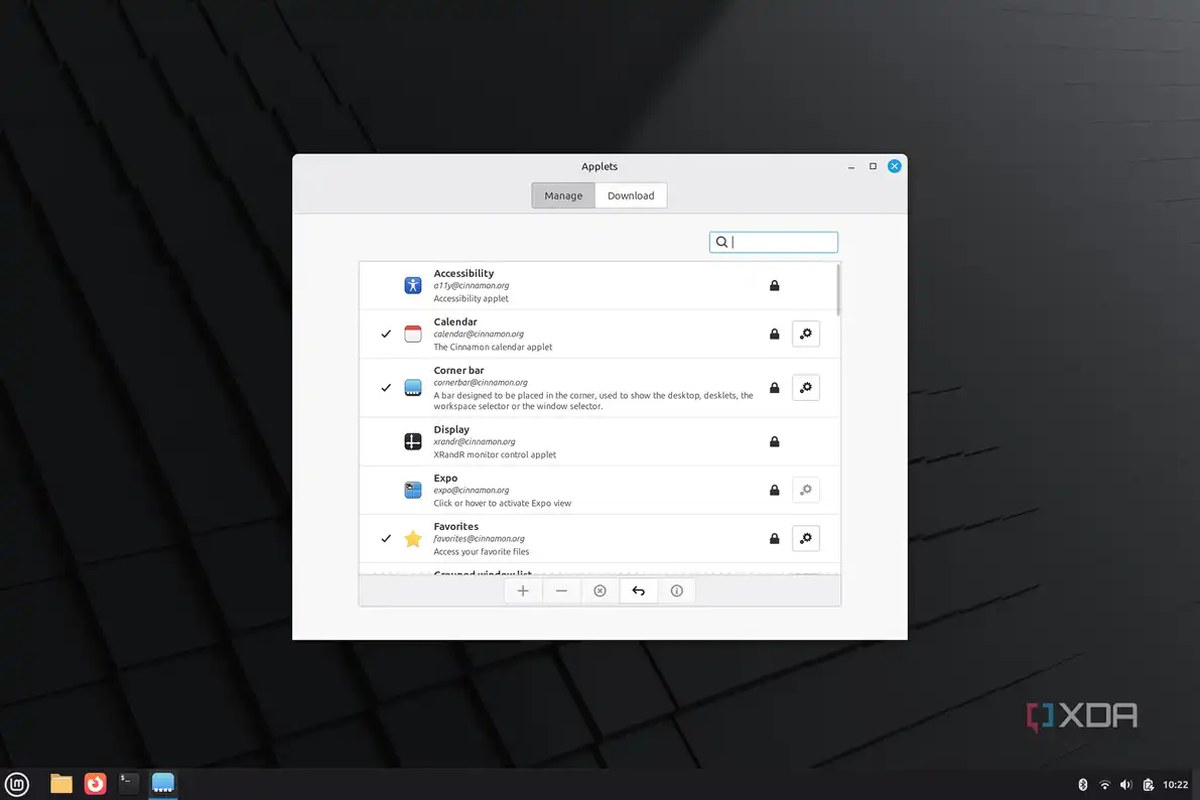This screenshot has width=1200, height=800.
Task: Click the Calendar applet icon
Action: pyautogui.click(x=413, y=334)
